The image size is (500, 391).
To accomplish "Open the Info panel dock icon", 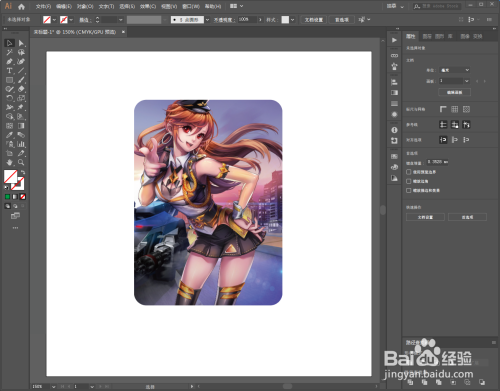I will (394, 130).
